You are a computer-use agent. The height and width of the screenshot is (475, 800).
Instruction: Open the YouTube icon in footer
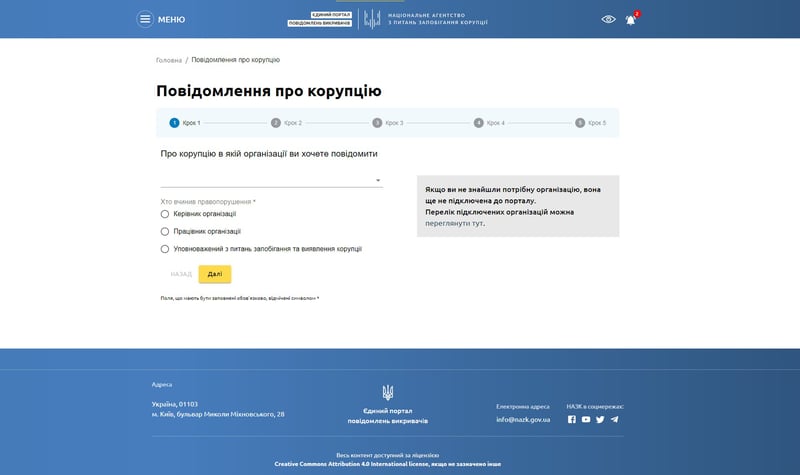[586, 419]
